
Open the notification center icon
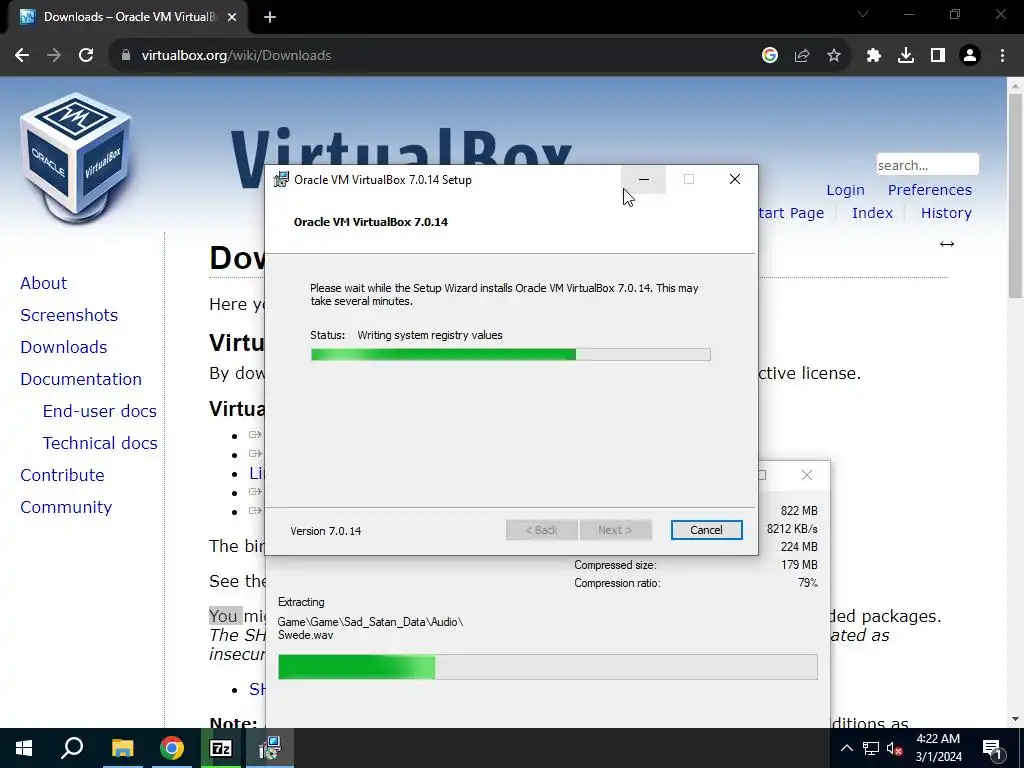tap(992, 748)
